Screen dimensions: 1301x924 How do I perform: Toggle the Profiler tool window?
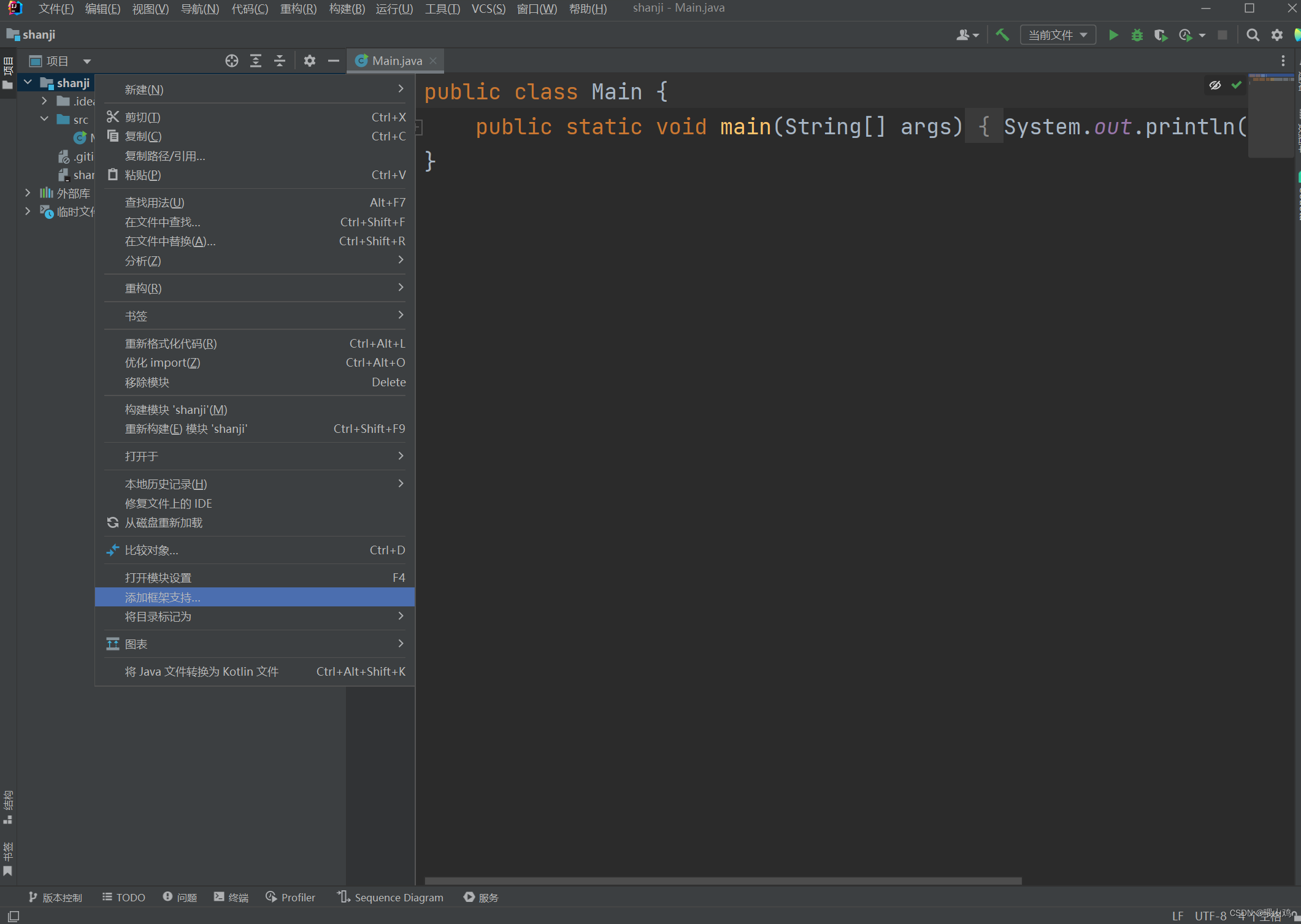pyautogui.click(x=291, y=897)
